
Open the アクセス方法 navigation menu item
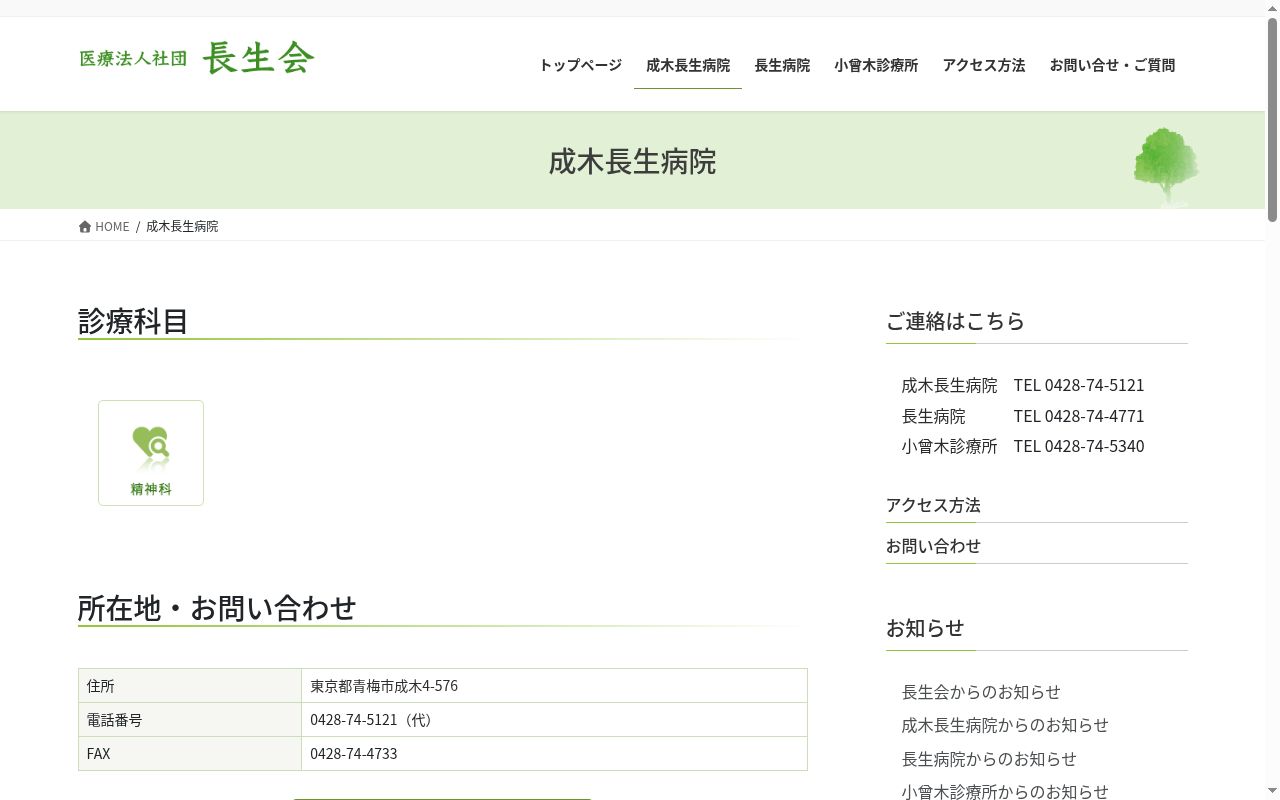(x=984, y=65)
